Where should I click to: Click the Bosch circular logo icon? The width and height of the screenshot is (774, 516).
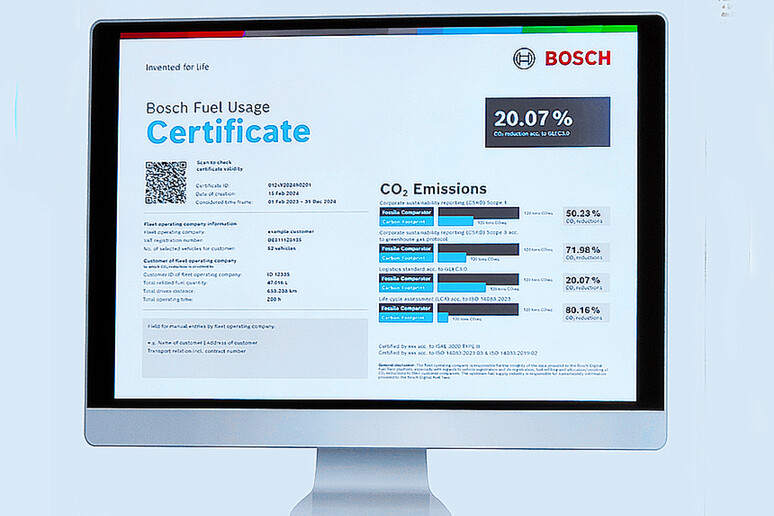[x=524, y=58]
